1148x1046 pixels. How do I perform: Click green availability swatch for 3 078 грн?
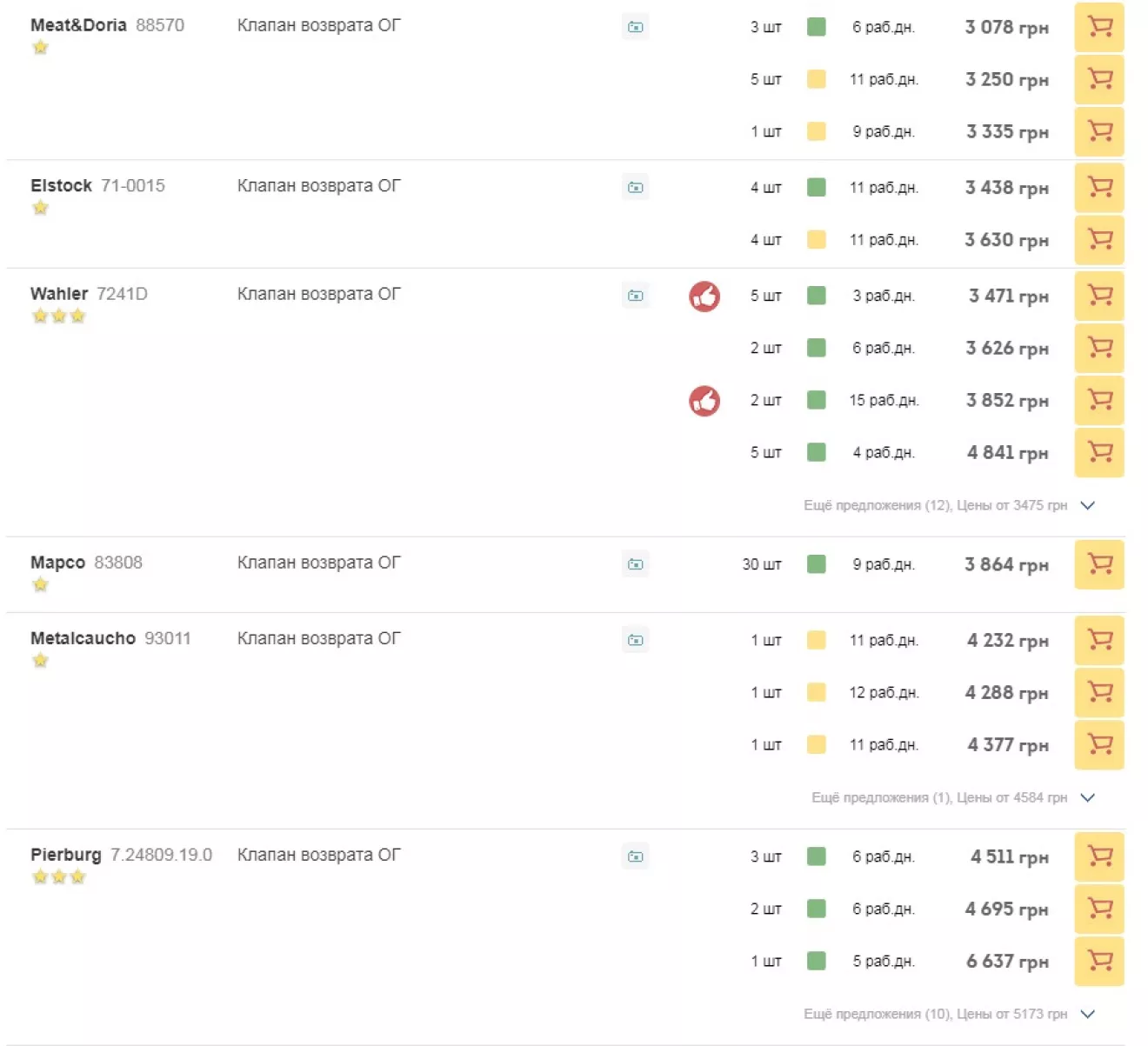click(x=816, y=27)
